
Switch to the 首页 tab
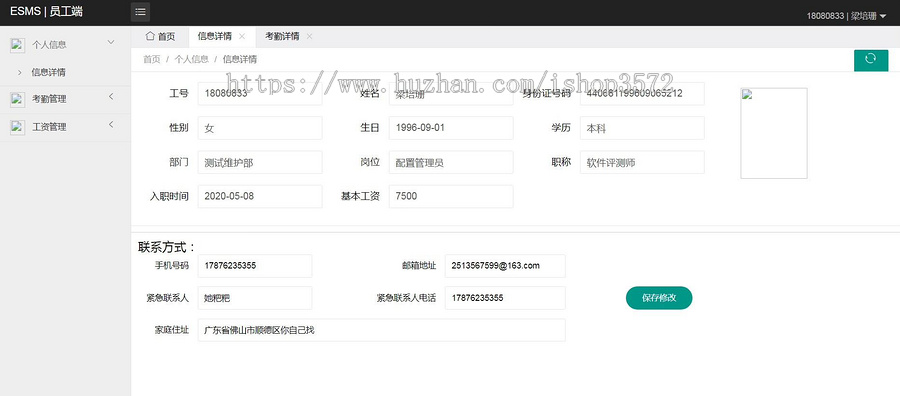click(x=160, y=36)
